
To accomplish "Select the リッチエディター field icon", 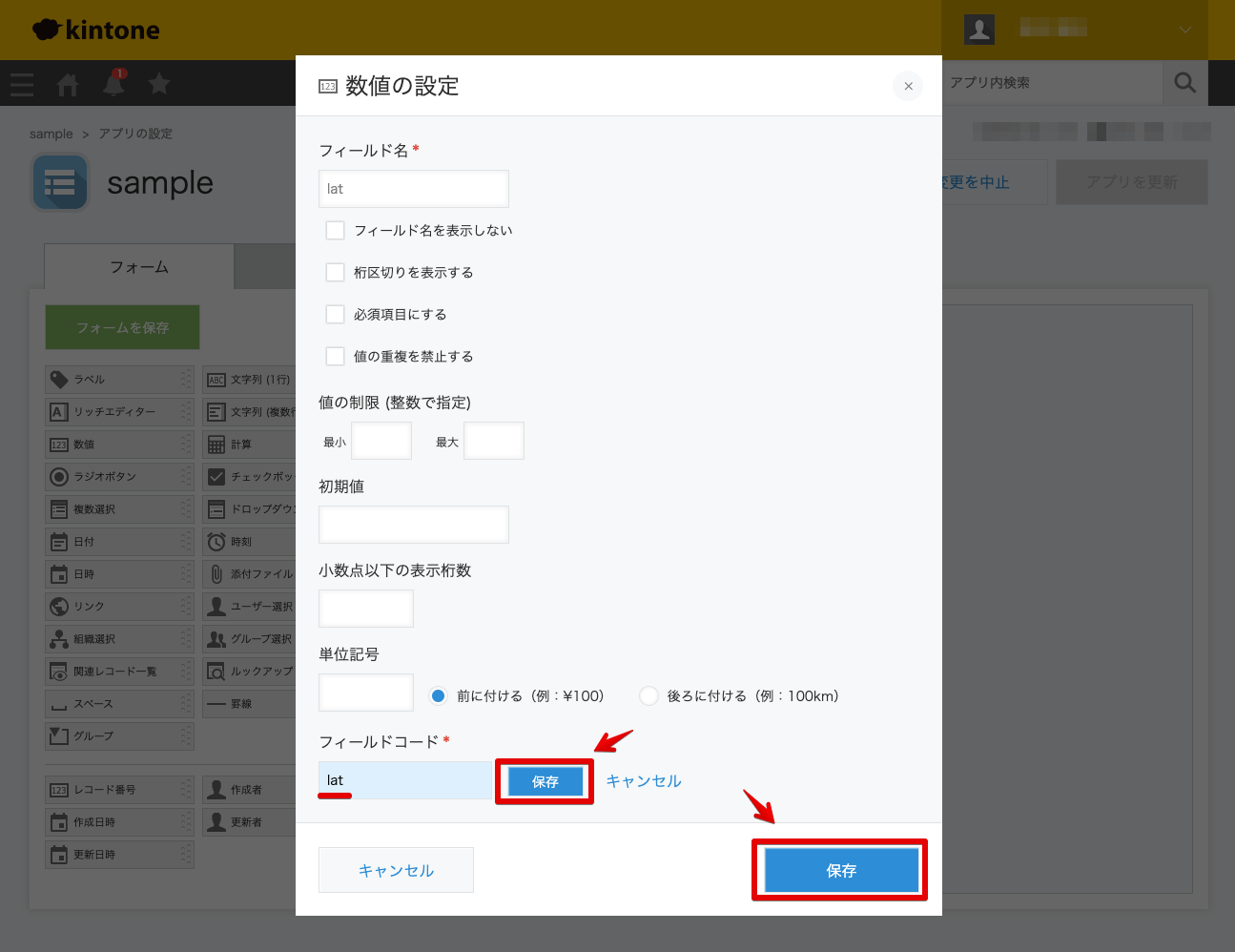I will coord(59,412).
